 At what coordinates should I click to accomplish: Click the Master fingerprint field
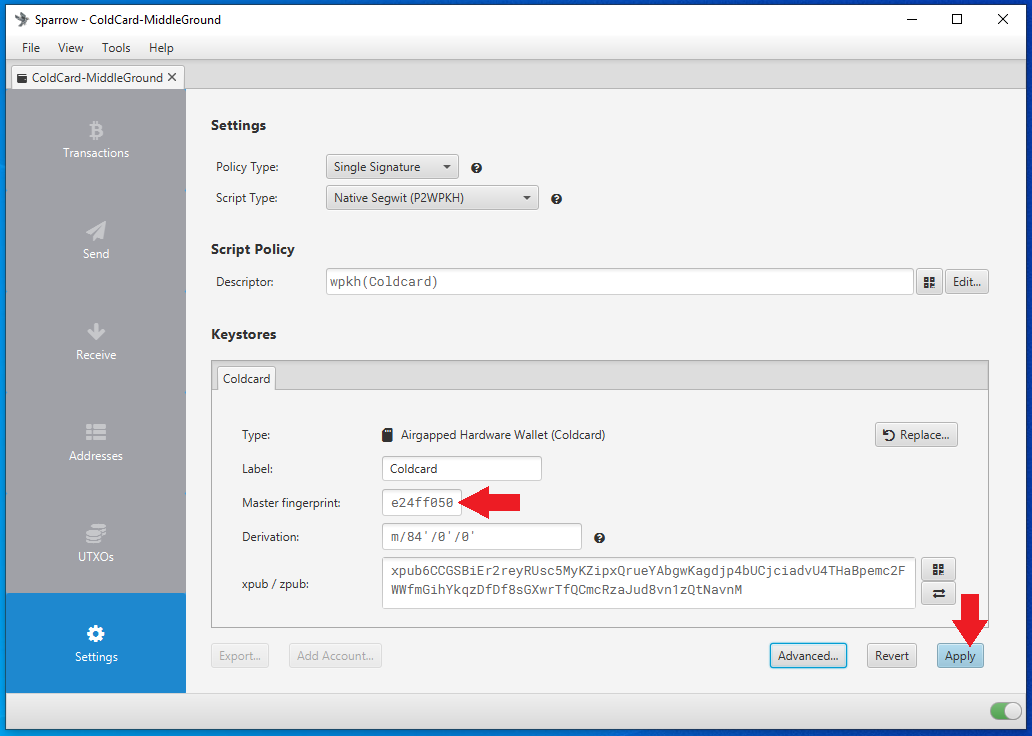click(422, 503)
